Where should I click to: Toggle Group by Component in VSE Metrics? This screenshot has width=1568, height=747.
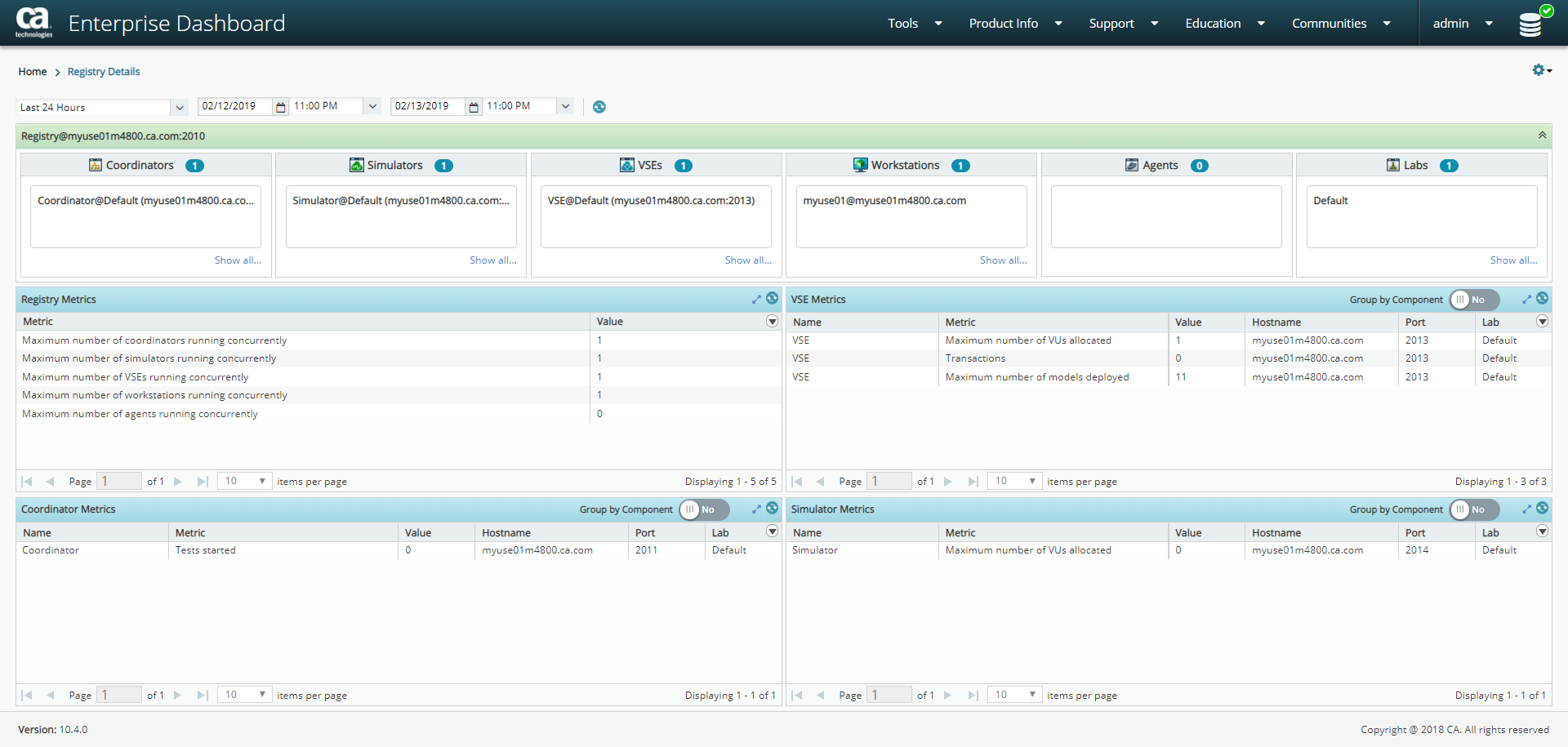(1474, 300)
